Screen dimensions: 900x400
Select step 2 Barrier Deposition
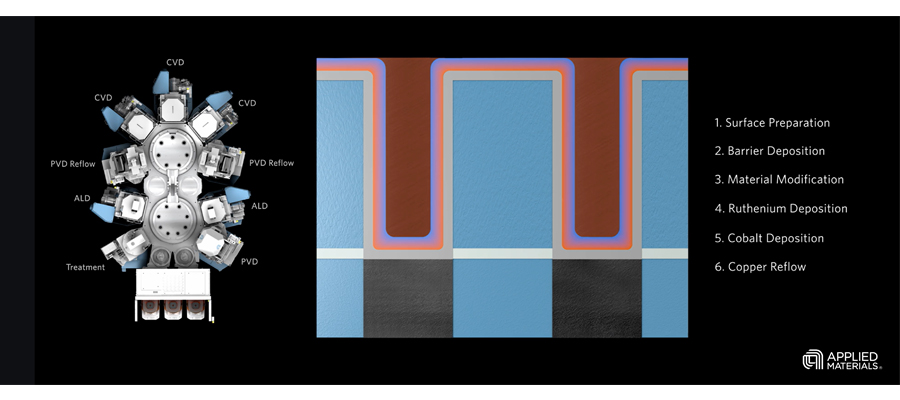click(769, 151)
